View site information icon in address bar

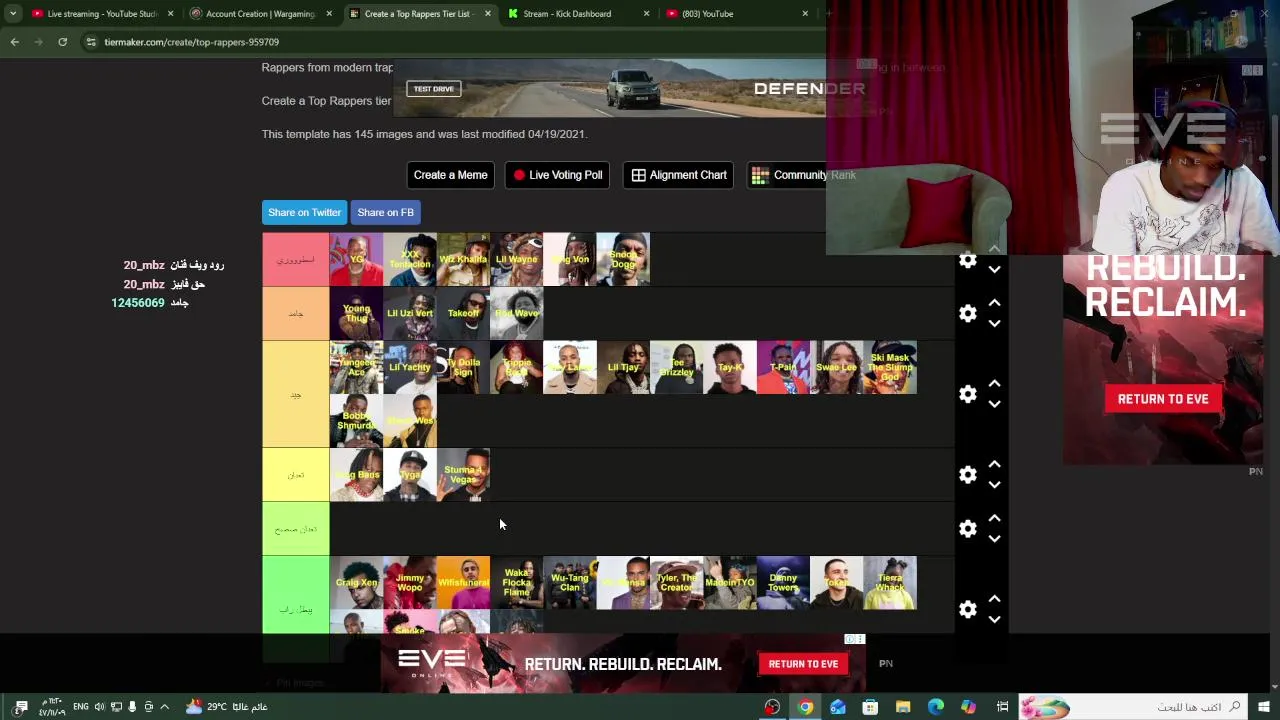click(90, 42)
